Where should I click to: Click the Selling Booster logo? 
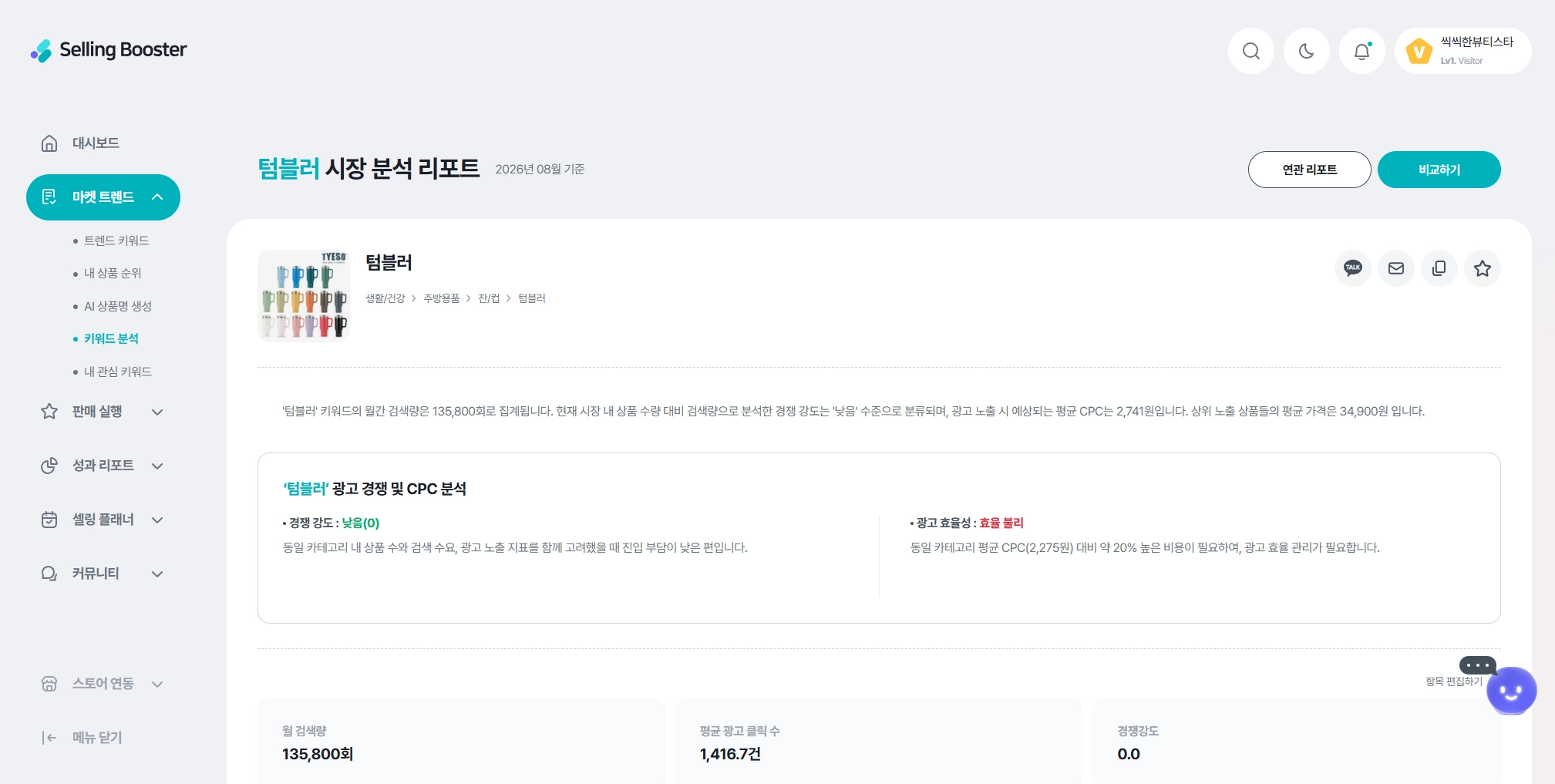pos(109,50)
